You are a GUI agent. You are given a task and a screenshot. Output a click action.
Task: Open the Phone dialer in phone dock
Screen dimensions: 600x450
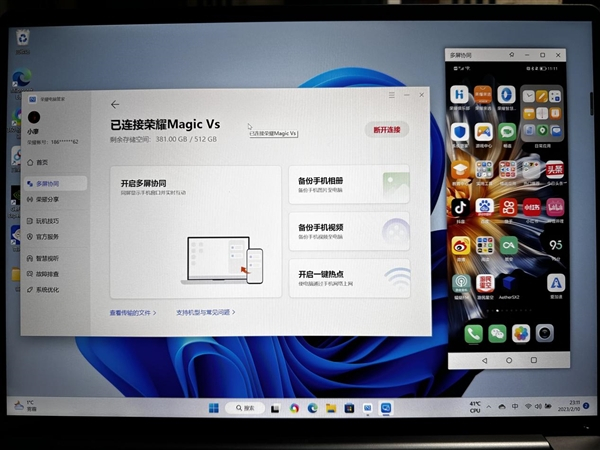pyautogui.click(x=473, y=333)
